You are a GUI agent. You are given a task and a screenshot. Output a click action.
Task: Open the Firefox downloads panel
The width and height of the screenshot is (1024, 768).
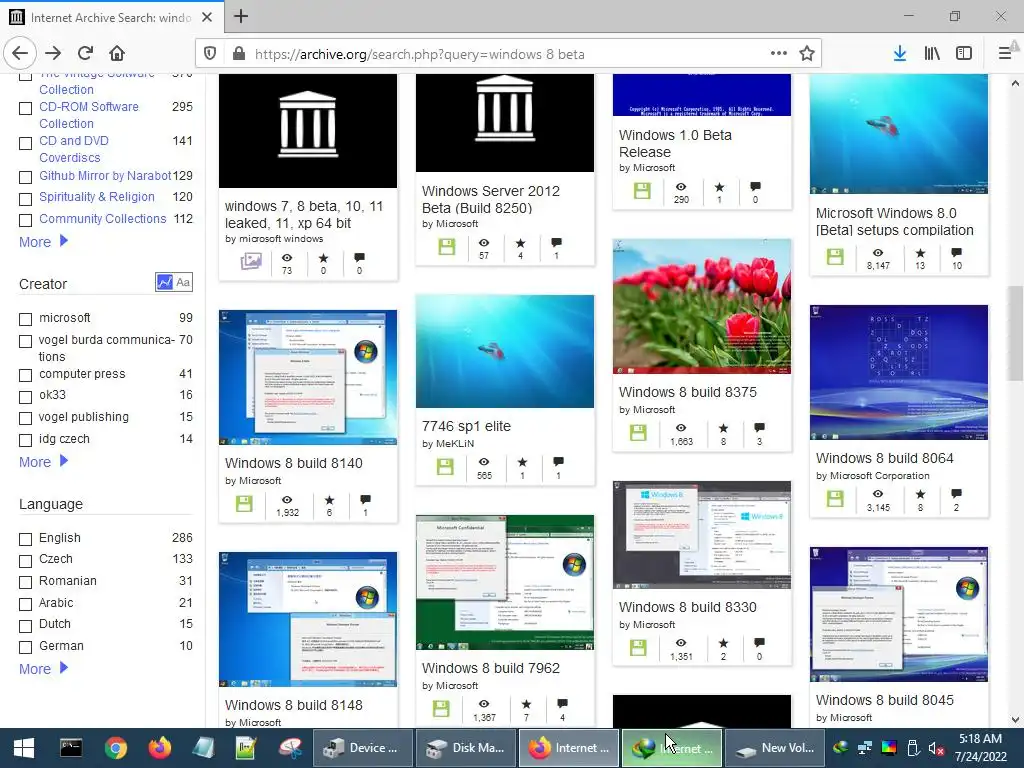pos(900,54)
